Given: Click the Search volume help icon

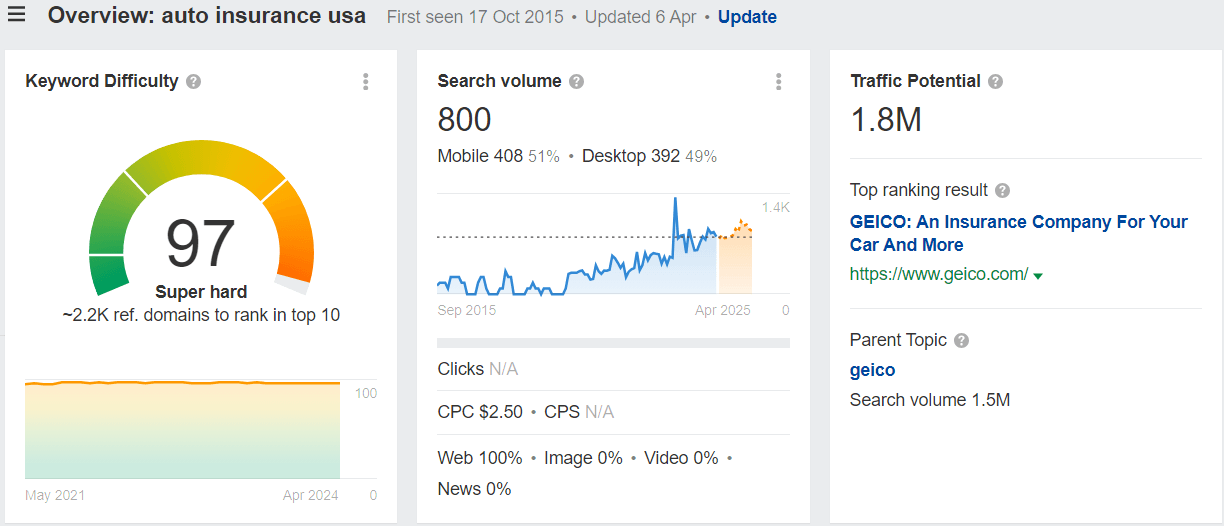Looking at the screenshot, I should pos(577,82).
